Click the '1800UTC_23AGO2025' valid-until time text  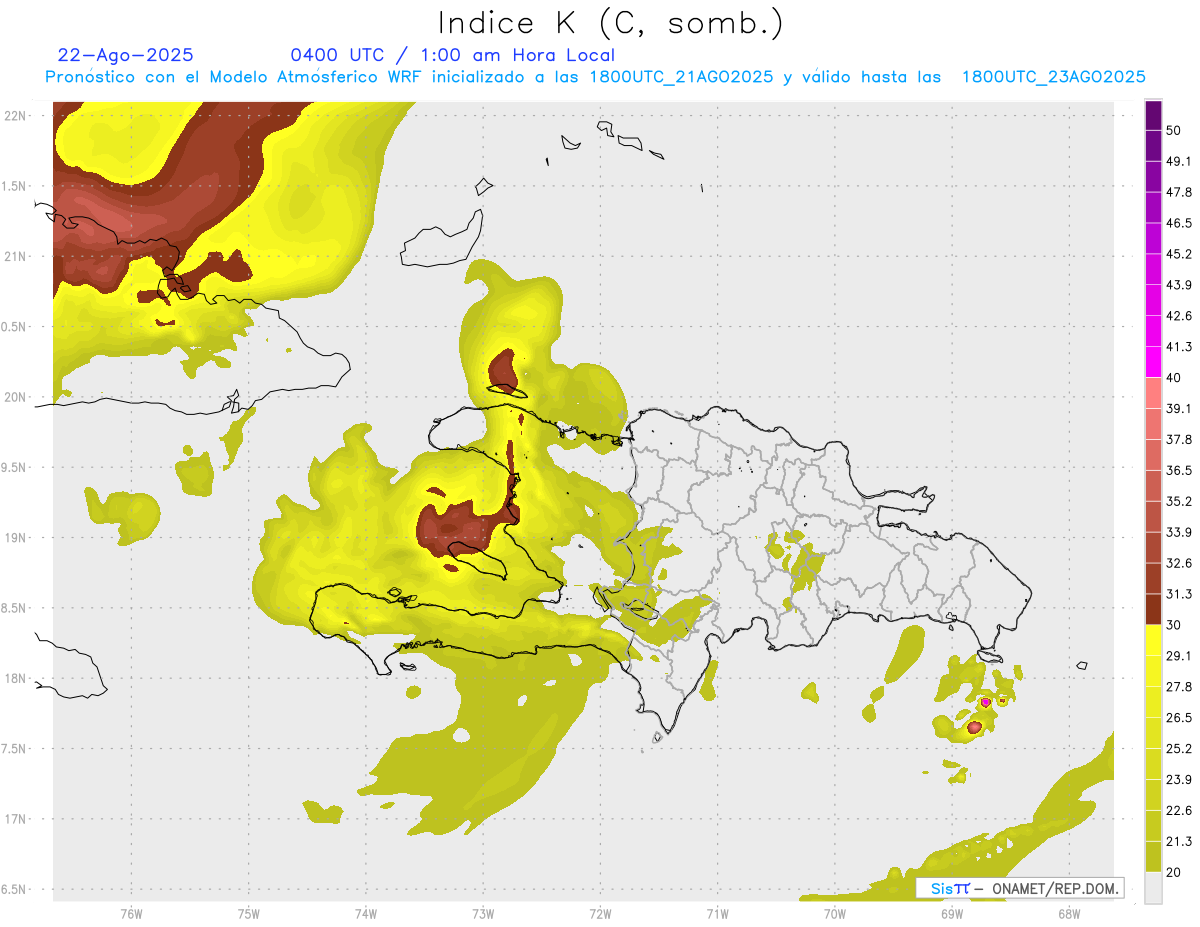click(x=1053, y=77)
